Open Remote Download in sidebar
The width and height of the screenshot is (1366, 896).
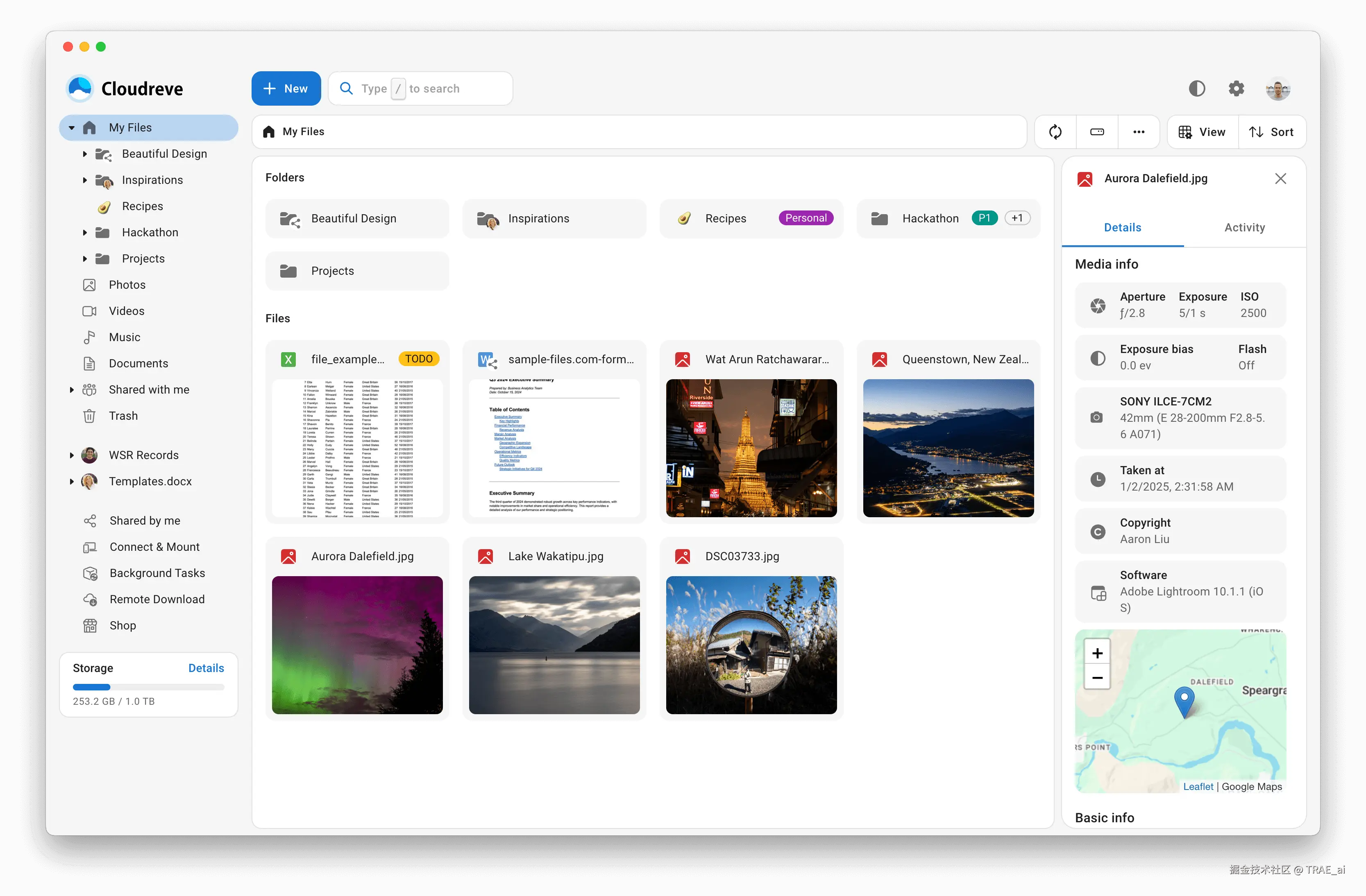coord(157,599)
